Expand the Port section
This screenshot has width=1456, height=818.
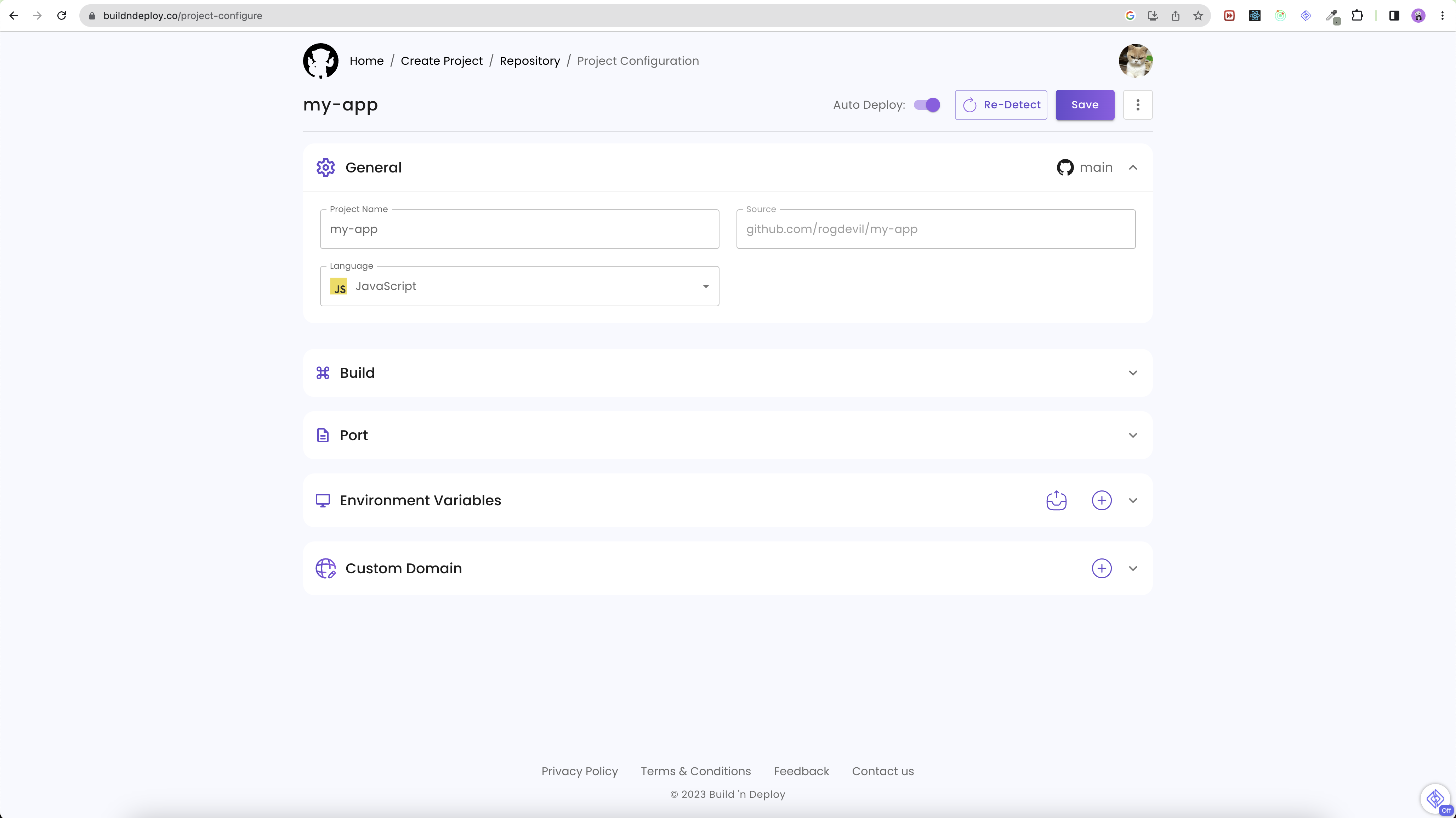pos(1133,435)
